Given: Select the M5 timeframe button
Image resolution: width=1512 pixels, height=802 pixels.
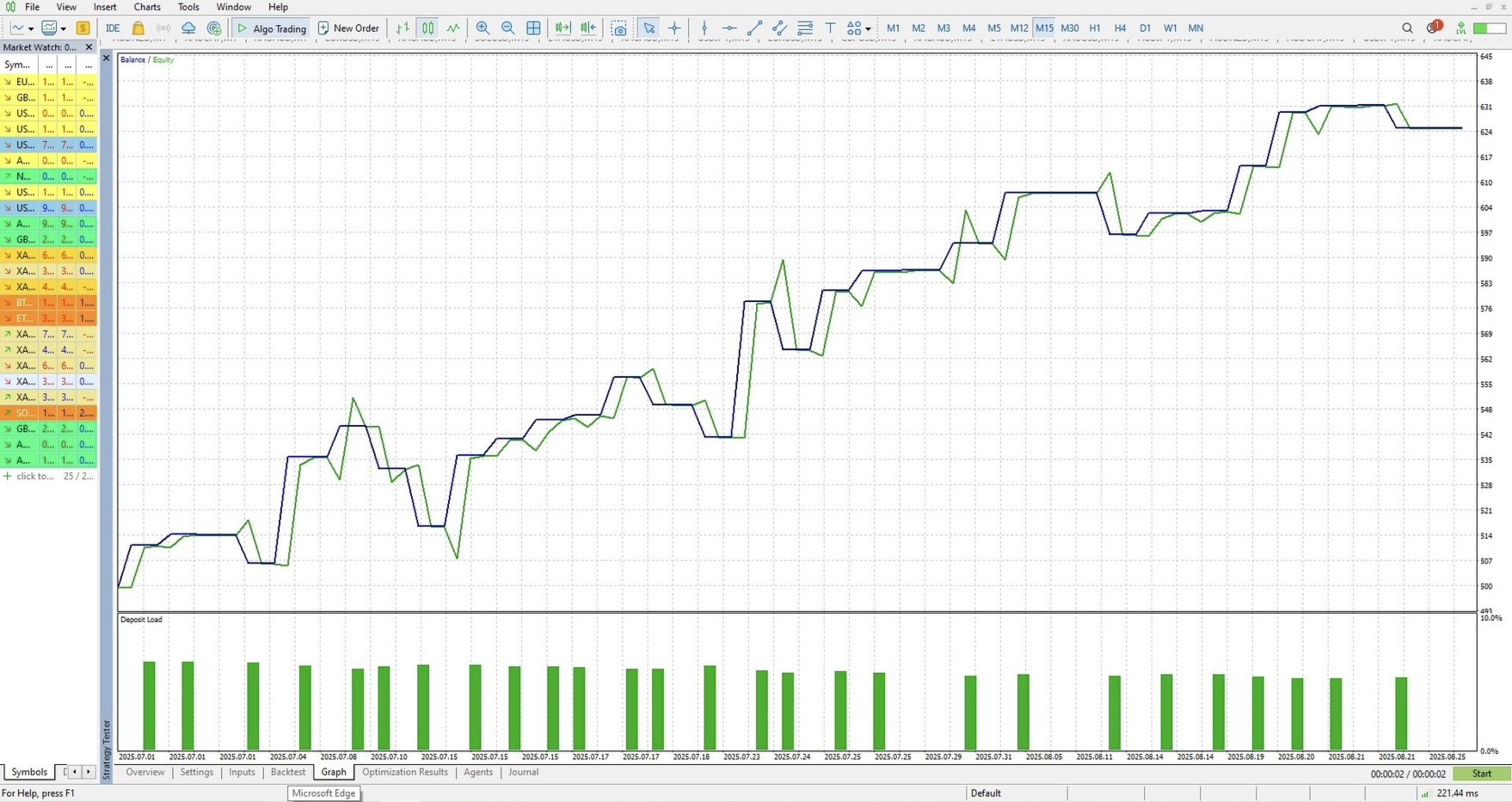Looking at the screenshot, I should (x=994, y=28).
